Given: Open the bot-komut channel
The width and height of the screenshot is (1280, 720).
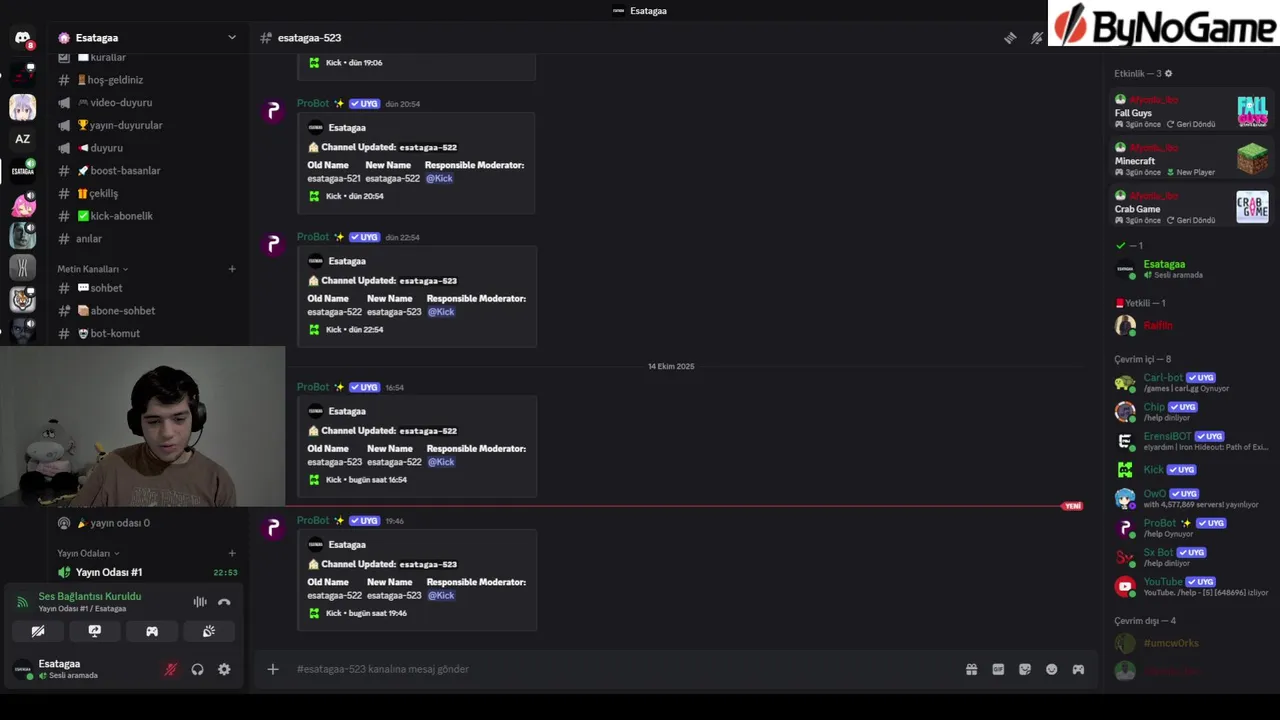Looking at the screenshot, I should 115,333.
